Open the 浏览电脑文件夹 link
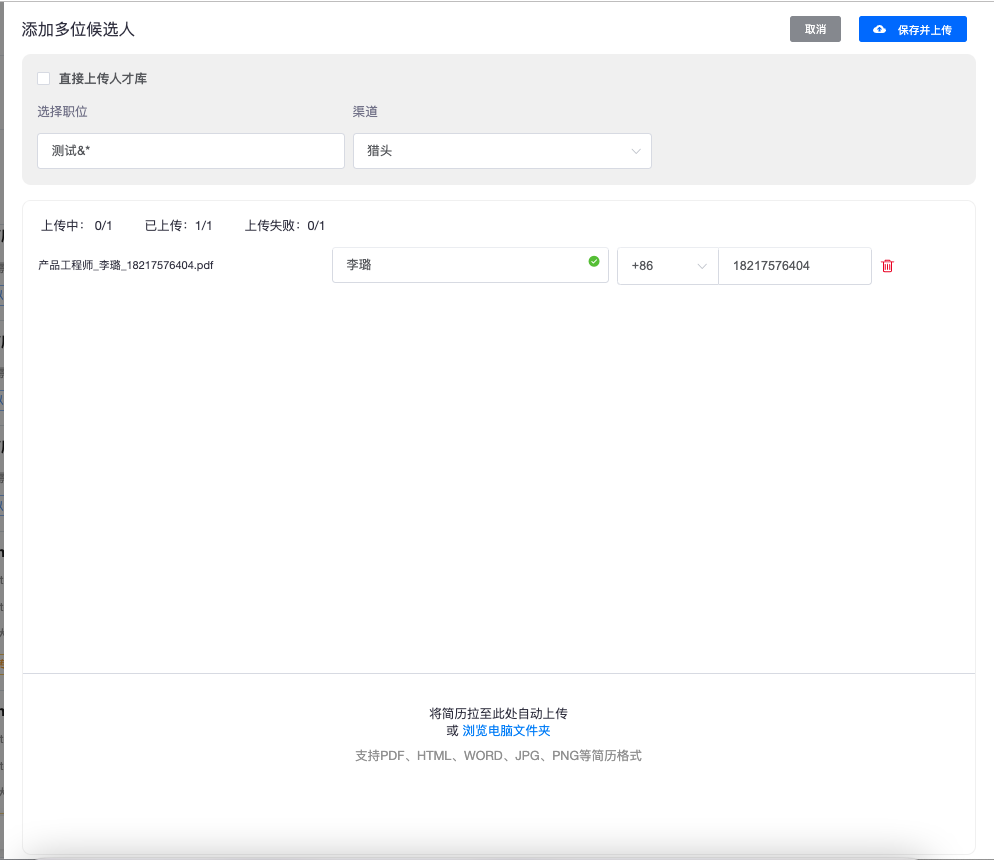 click(x=506, y=731)
